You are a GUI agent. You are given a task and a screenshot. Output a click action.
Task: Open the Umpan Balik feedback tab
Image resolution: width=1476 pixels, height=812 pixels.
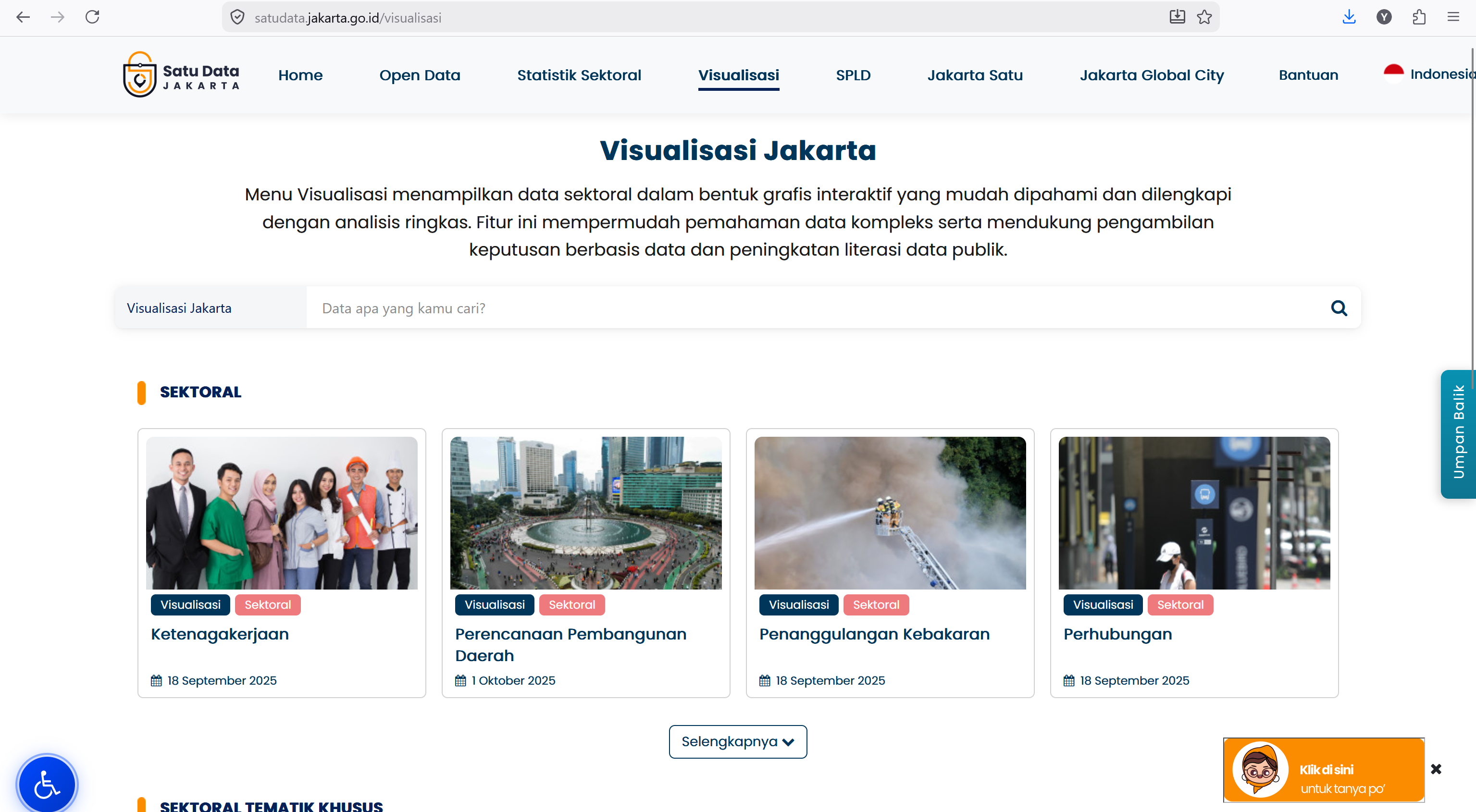tap(1458, 434)
